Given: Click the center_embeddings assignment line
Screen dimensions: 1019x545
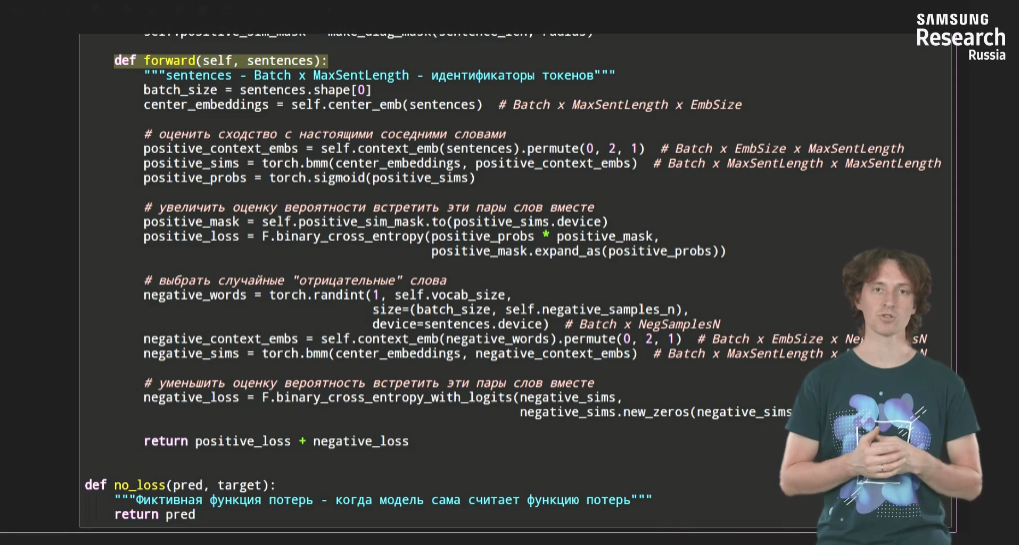Looking at the screenshot, I should (312, 105).
